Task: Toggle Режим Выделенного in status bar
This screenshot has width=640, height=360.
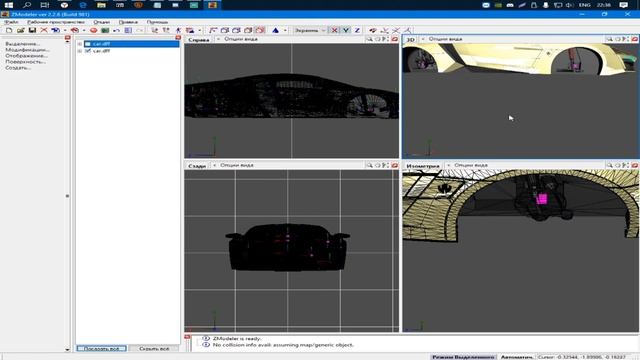Action: [x=463, y=357]
